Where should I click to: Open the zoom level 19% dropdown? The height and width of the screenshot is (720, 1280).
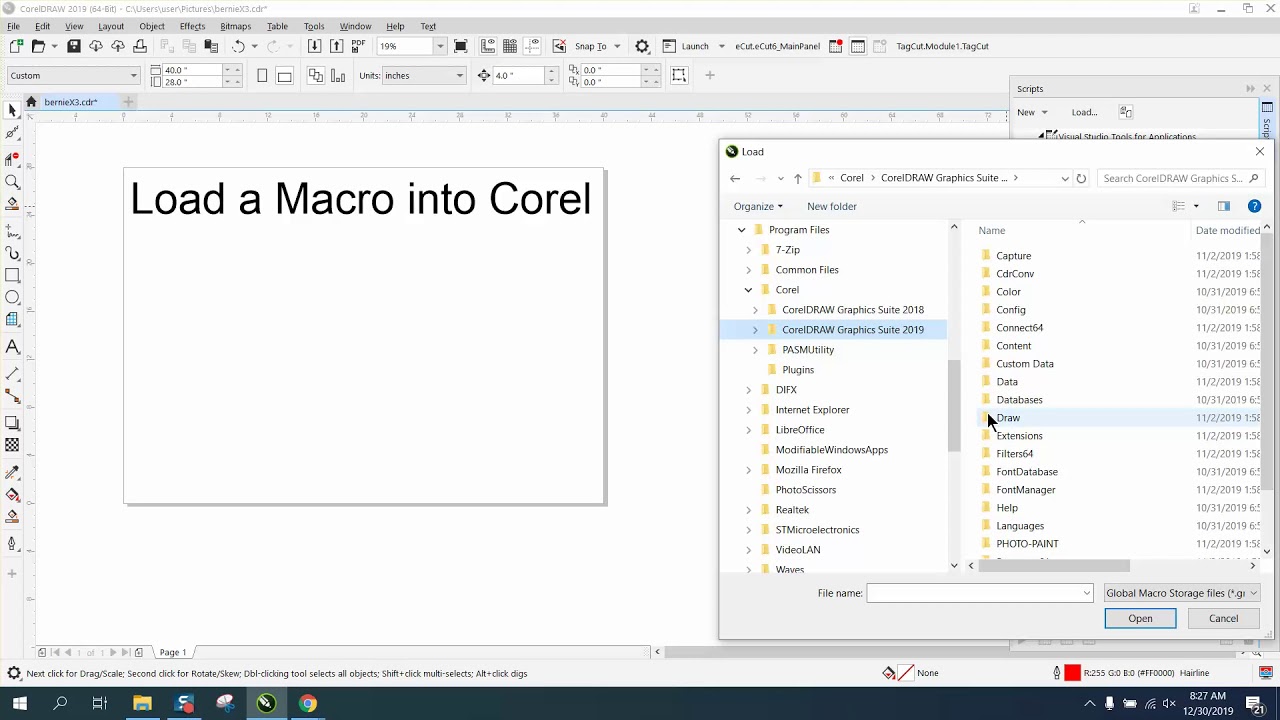(x=440, y=46)
